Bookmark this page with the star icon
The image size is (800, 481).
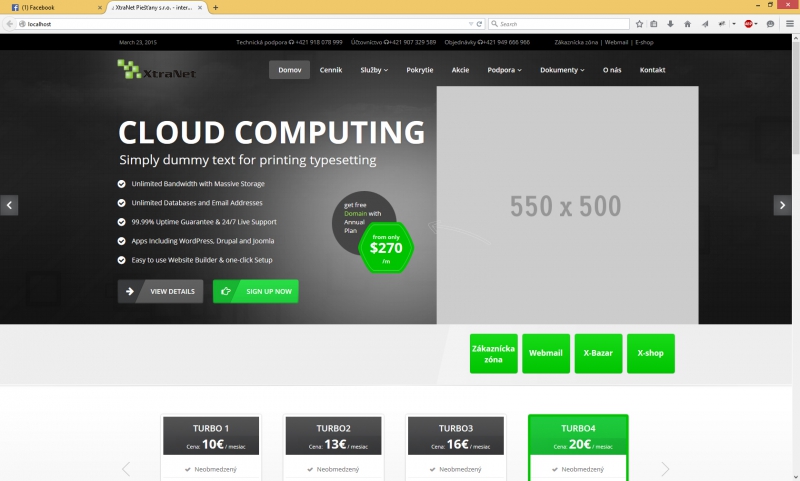click(x=639, y=24)
